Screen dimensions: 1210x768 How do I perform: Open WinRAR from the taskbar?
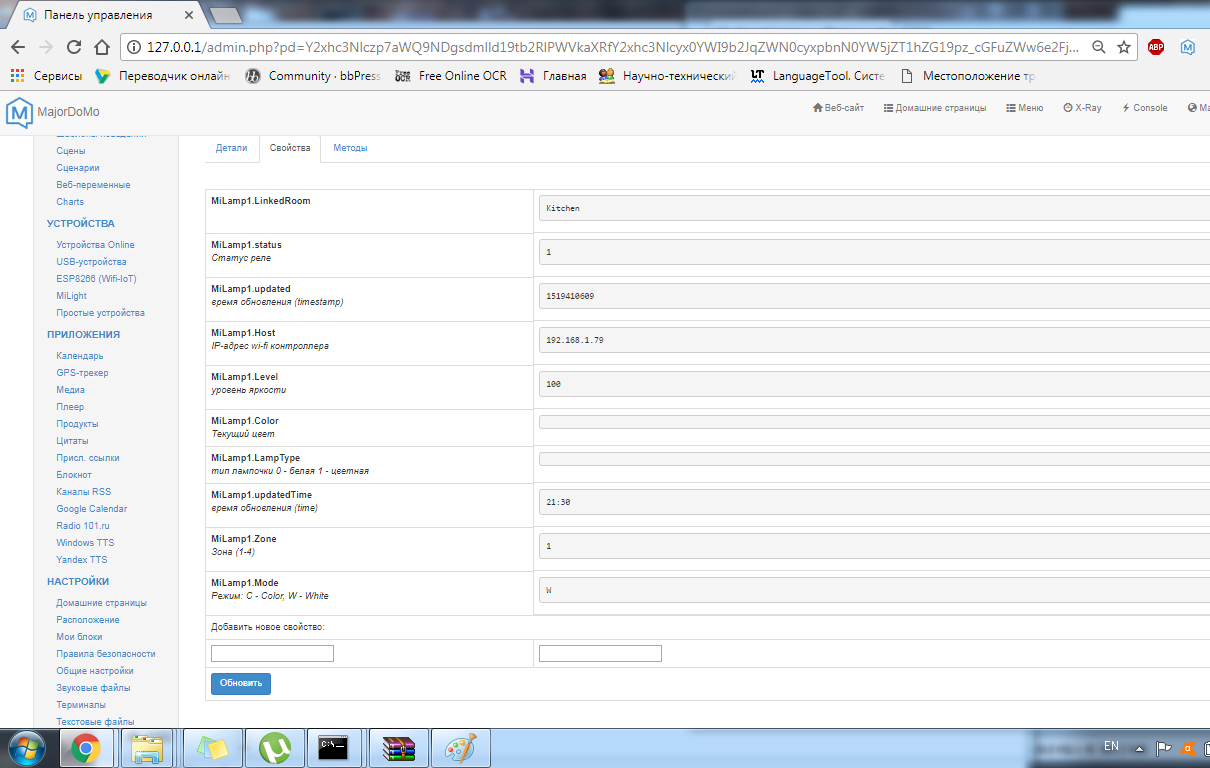coord(398,748)
